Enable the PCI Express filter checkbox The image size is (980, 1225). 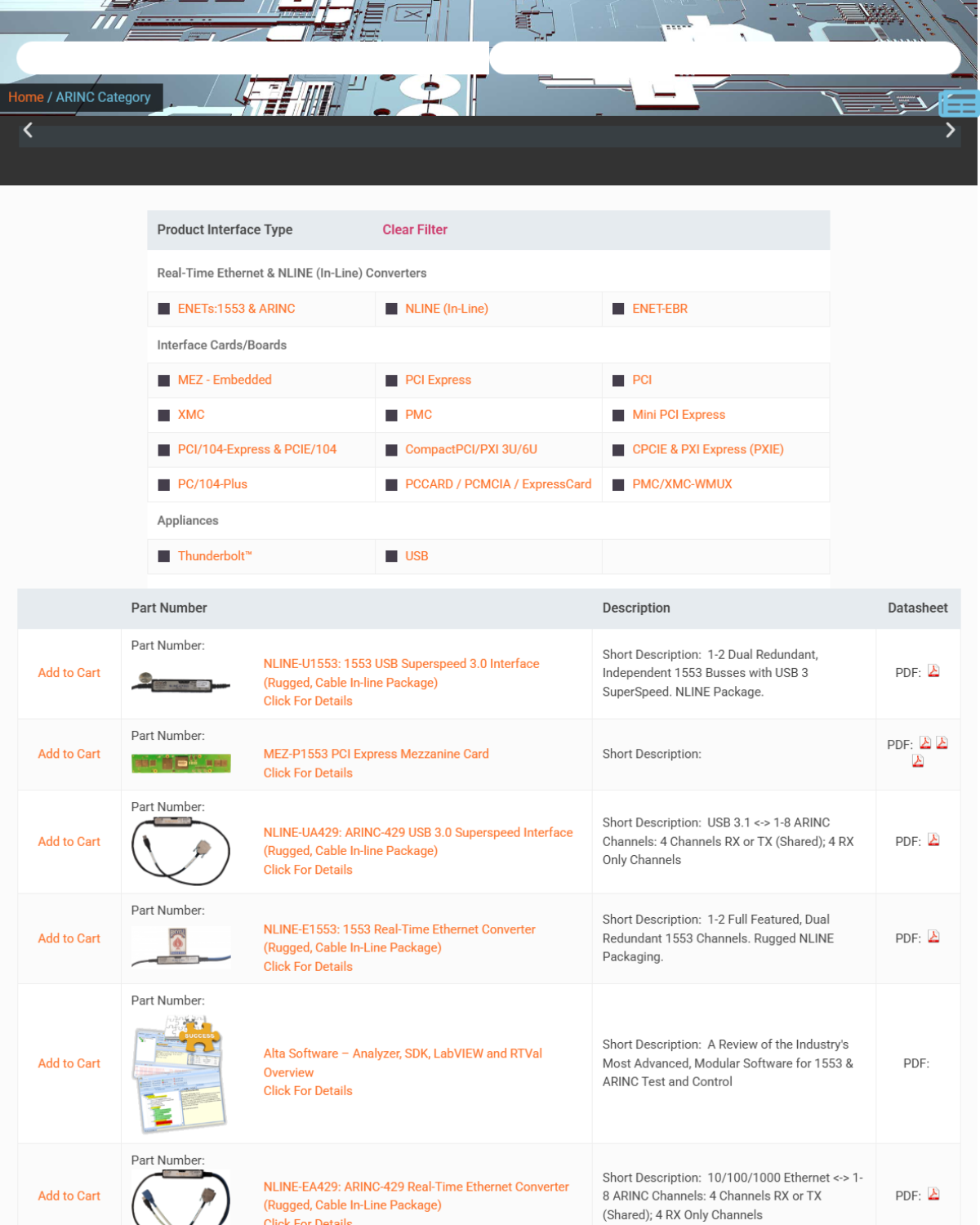coord(391,381)
